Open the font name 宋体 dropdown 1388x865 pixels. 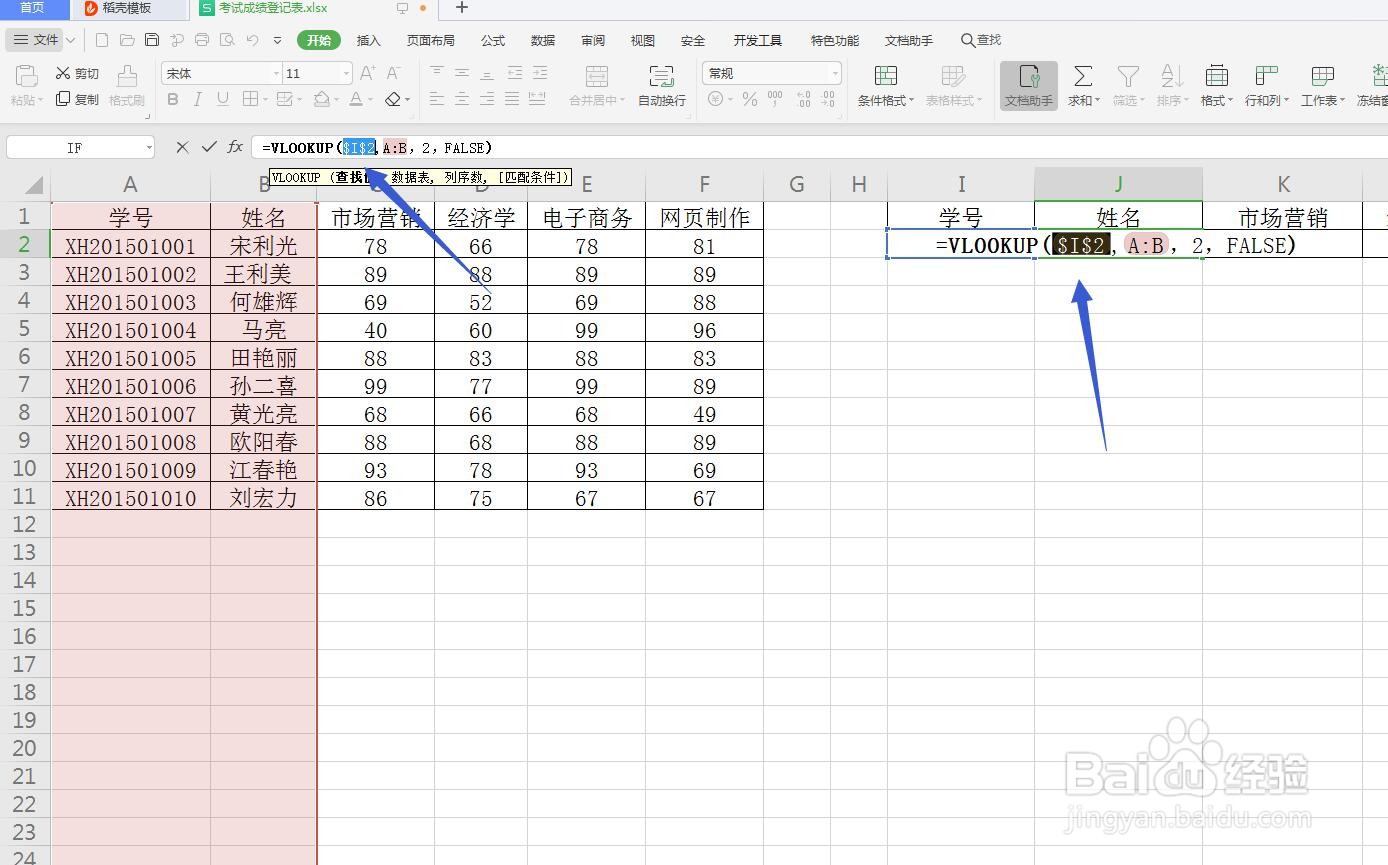pos(276,74)
